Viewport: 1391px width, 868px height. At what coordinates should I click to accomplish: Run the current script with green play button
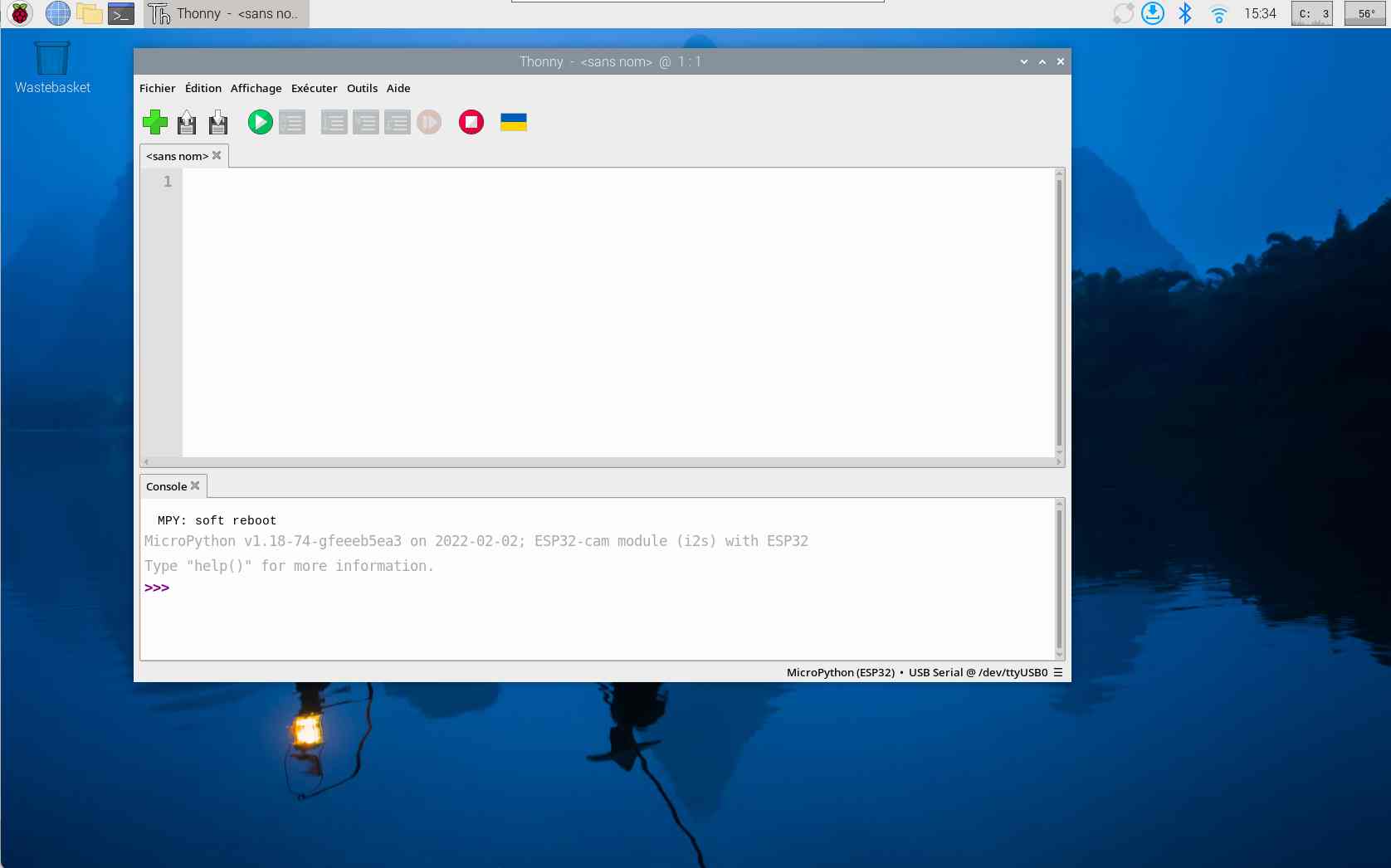[x=260, y=122]
